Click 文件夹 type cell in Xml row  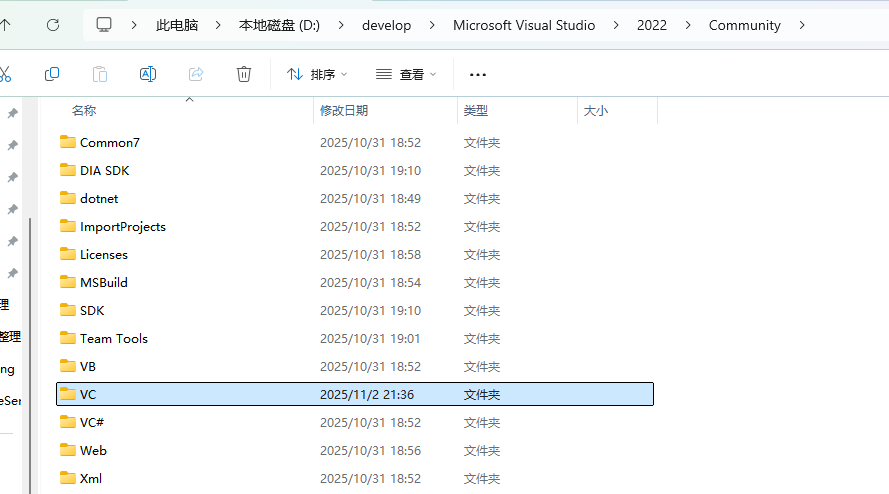(x=482, y=478)
